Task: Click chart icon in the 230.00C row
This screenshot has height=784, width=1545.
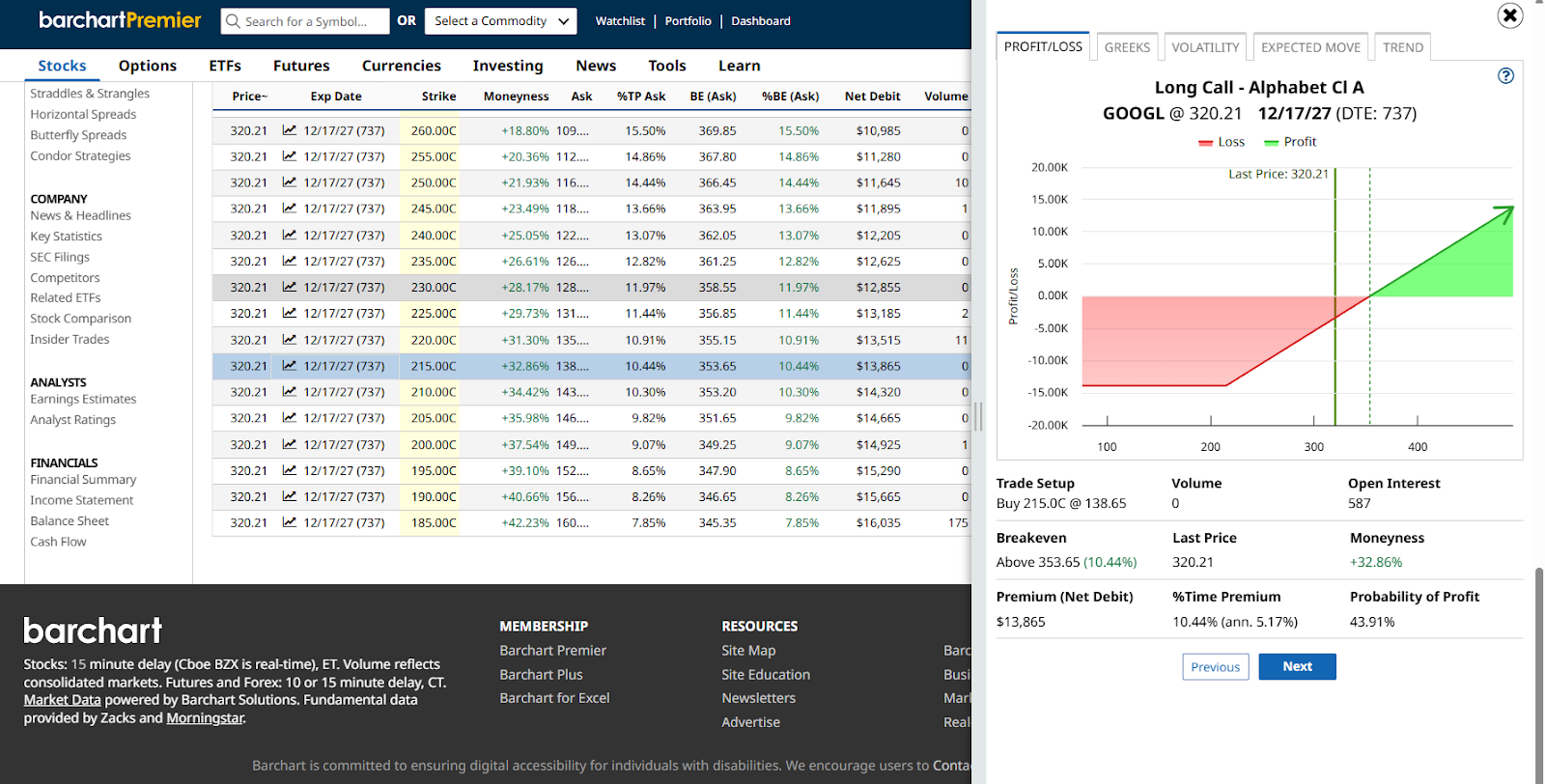Action: coord(290,287)
